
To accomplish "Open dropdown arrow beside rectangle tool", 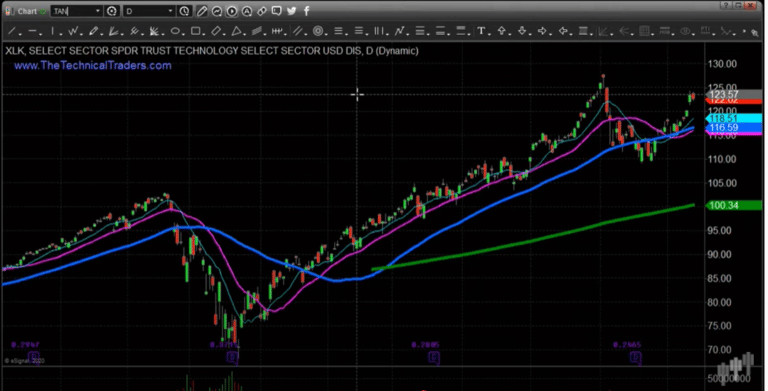I will [203, 34].
